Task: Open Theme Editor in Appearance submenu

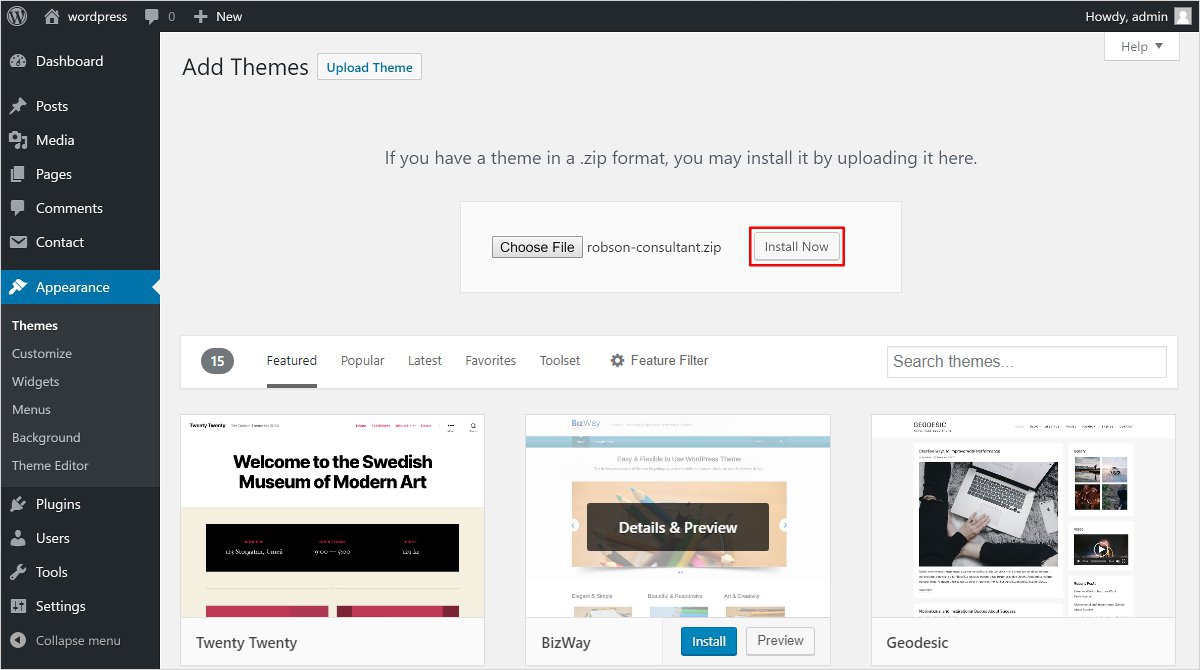Action: (50, 465)
